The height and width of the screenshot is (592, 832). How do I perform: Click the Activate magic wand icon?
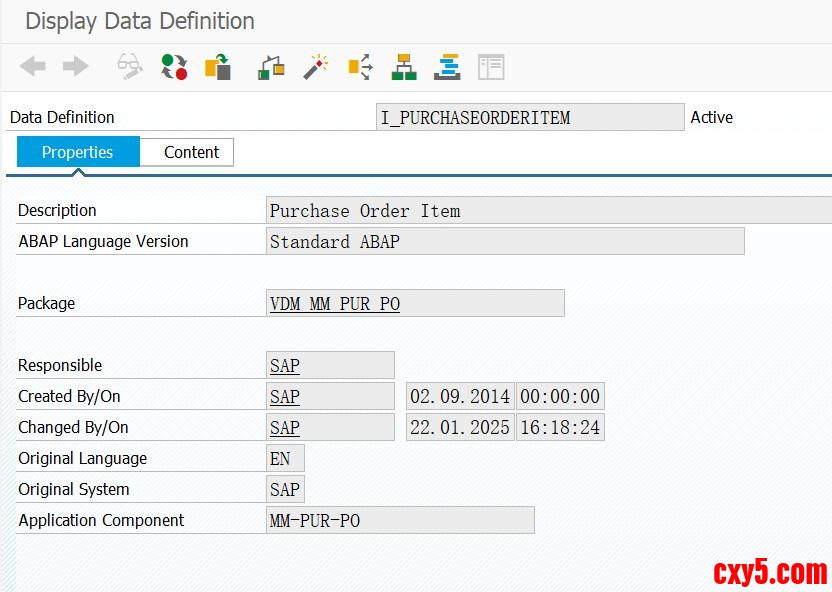[x=316, y=67]
